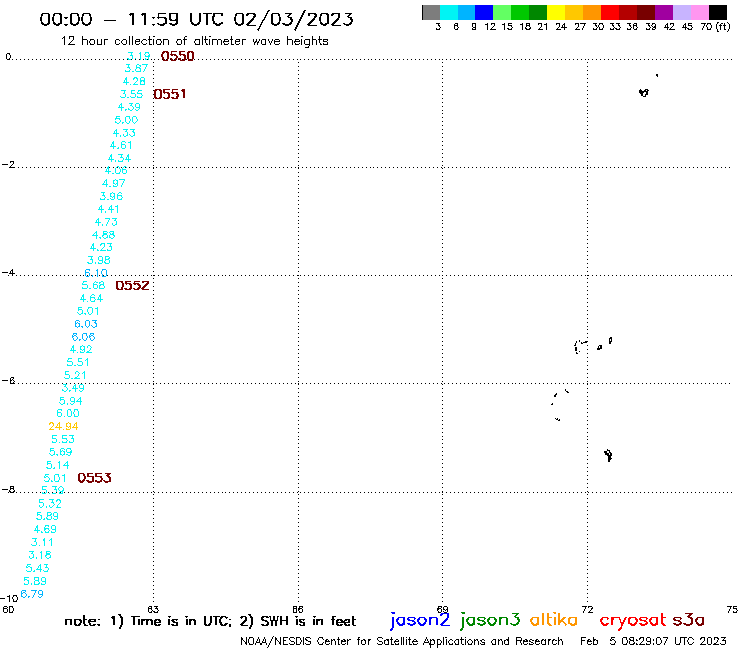740x650 pixels.
Task: Click the 5.14 wave height value
Action: (x=58, y=465)
